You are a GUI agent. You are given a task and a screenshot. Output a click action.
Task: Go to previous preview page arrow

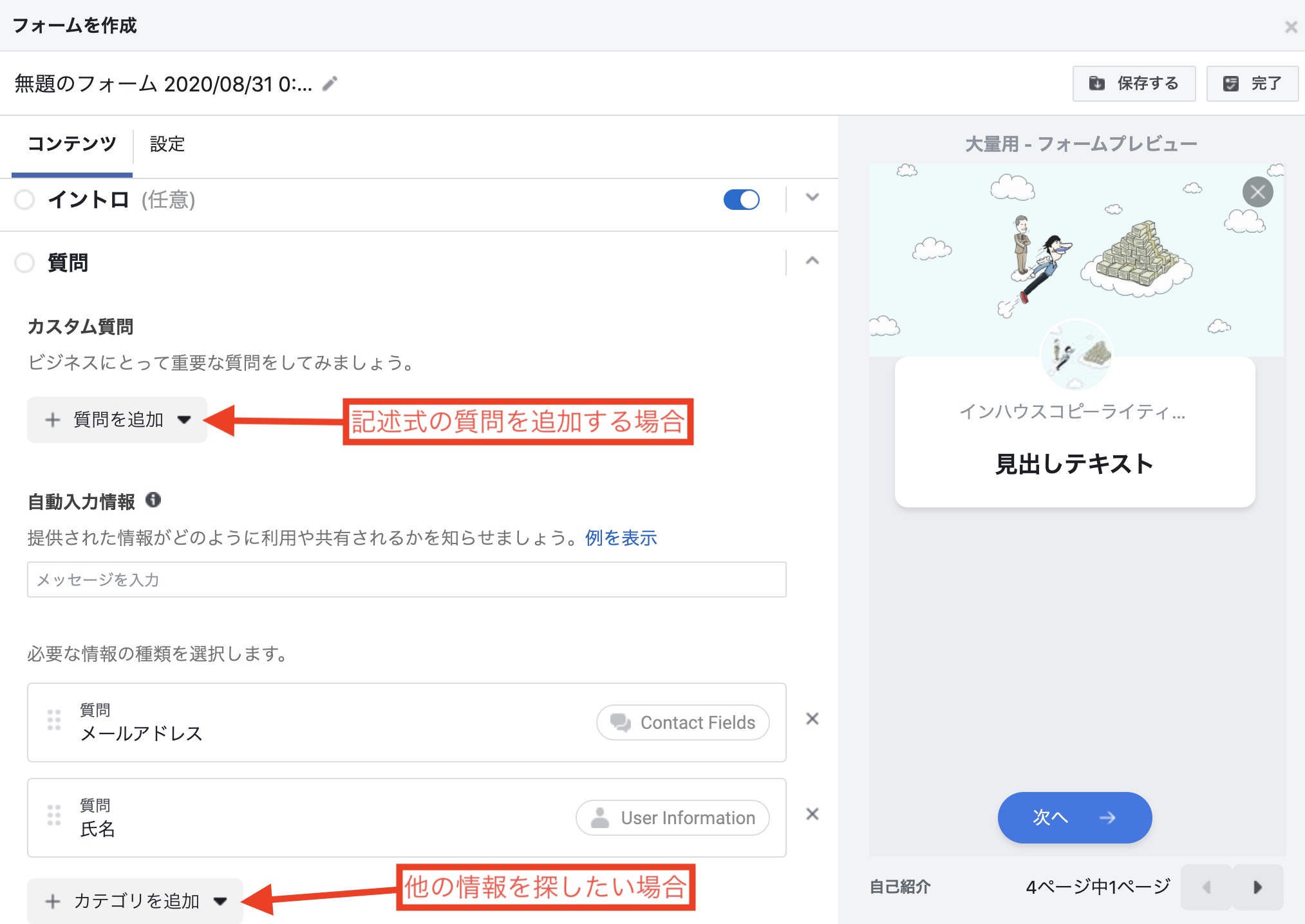coord(1206,887)
